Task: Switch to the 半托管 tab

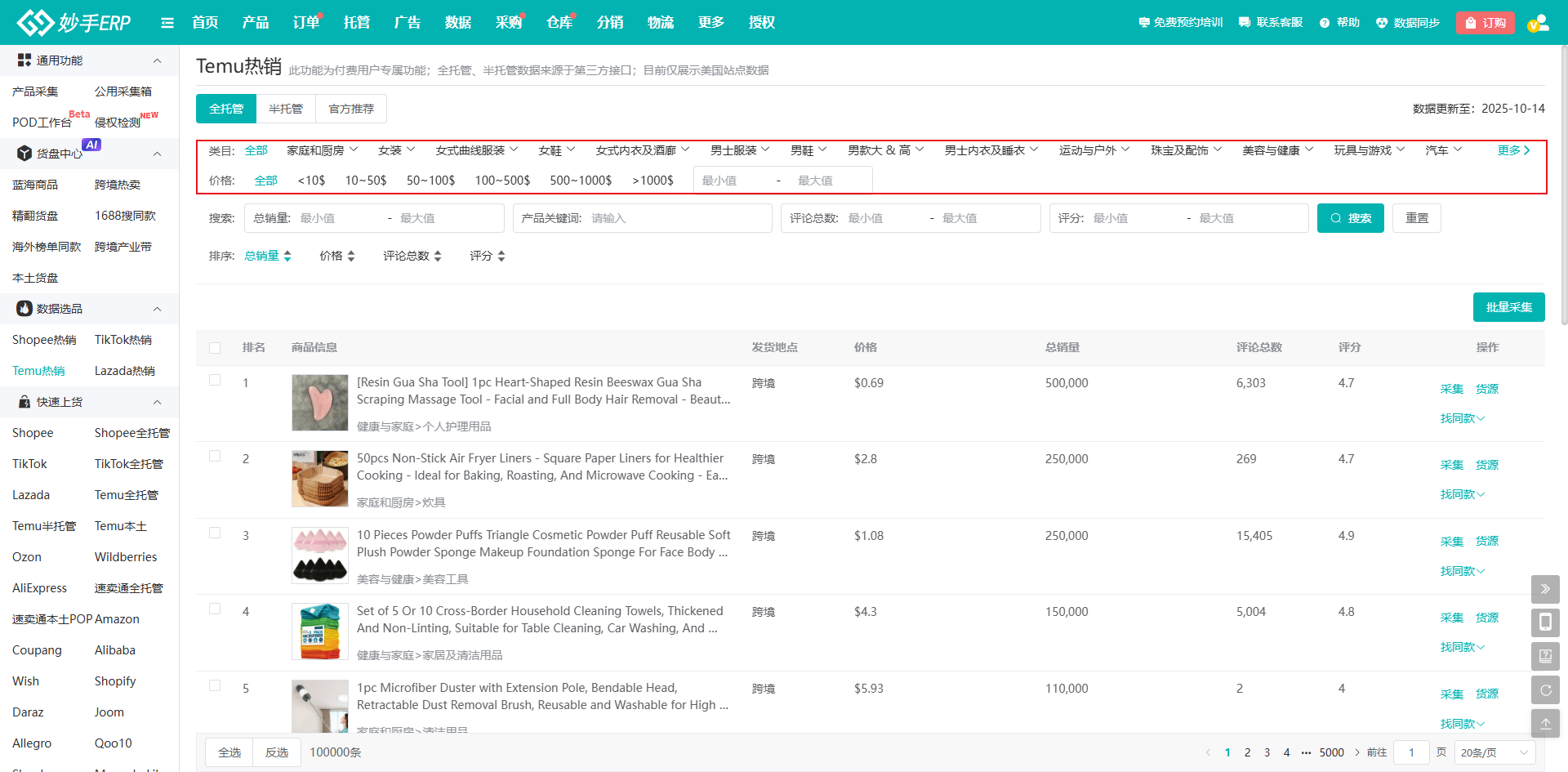Action: (x=286, y=109)
